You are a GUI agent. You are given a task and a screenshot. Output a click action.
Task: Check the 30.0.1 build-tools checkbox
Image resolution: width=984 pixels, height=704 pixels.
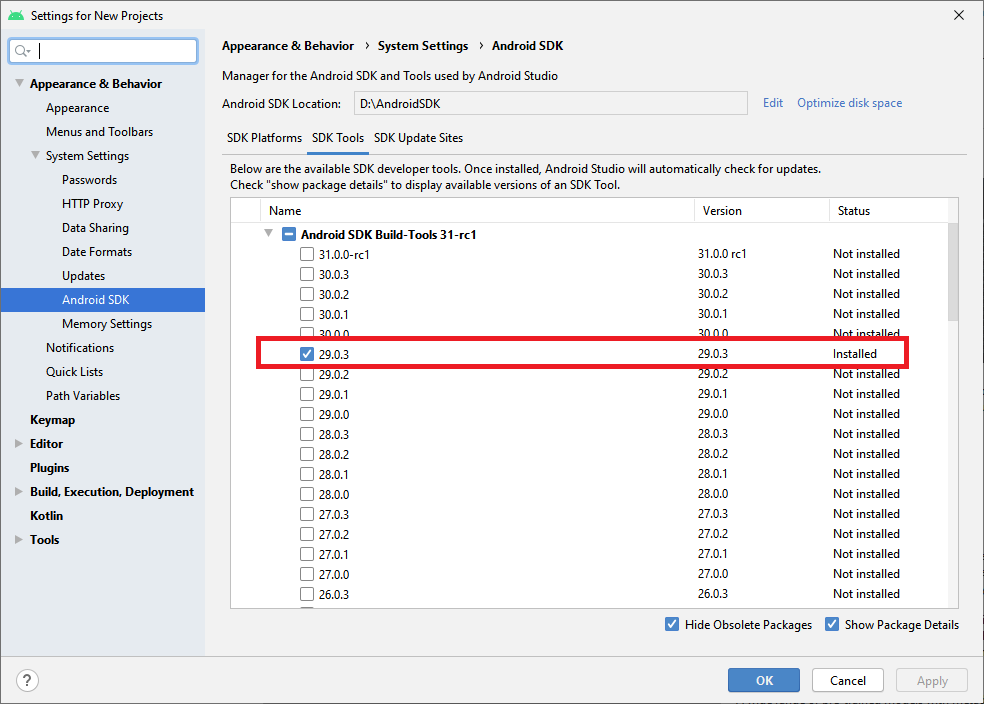coord(307,314)
